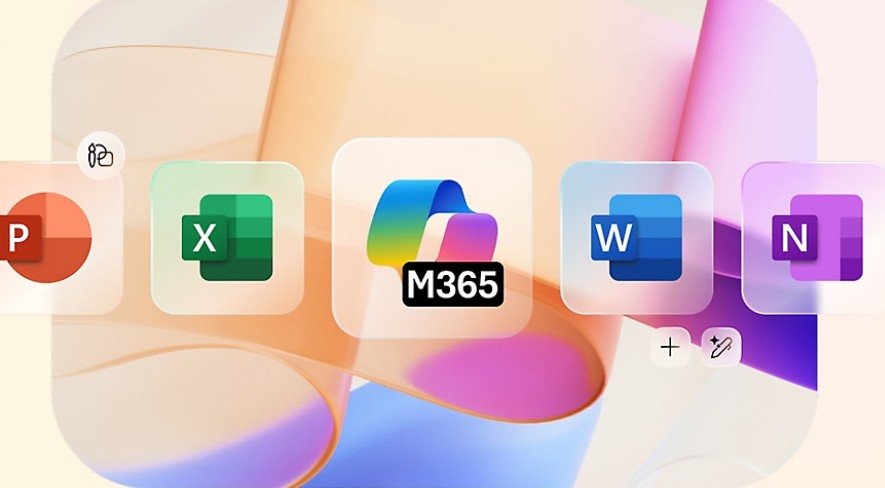Screen dimensions: 885x488
Task: Click the white W letter on Word
Action: [613, 240]
